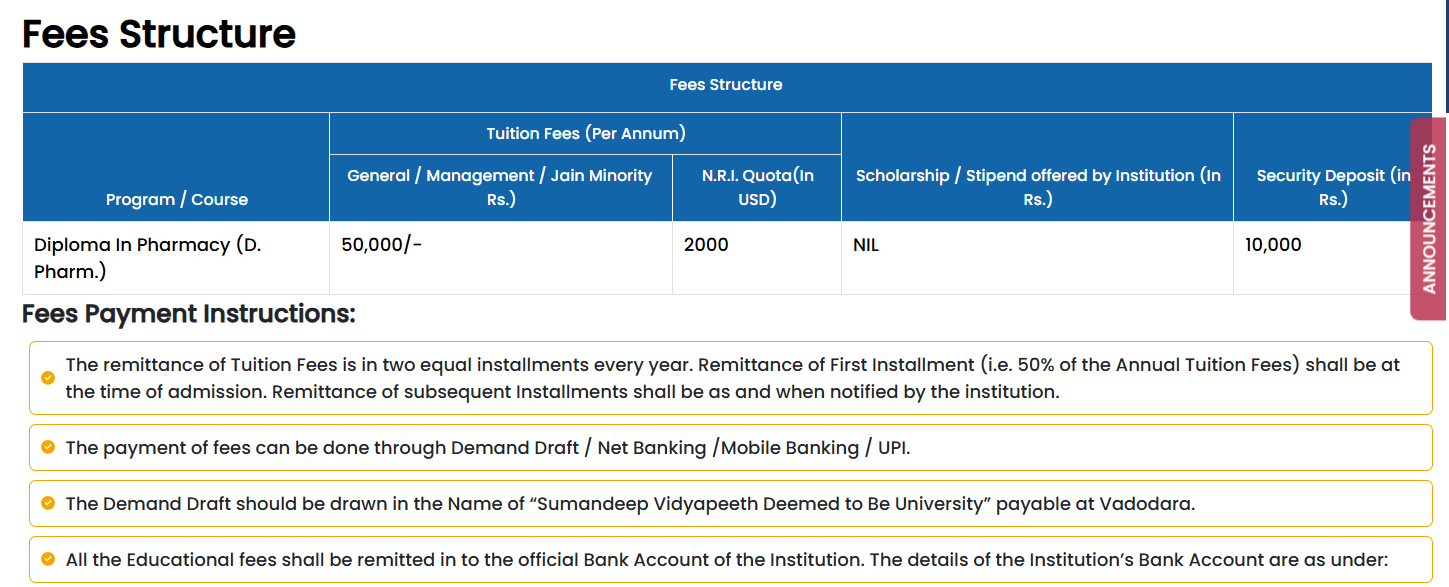Image resolution: width=1449 pixels, height=587 pixels.
Task: Open the ANNOUNCEMENTS side tab
Action: (1428, 218)
